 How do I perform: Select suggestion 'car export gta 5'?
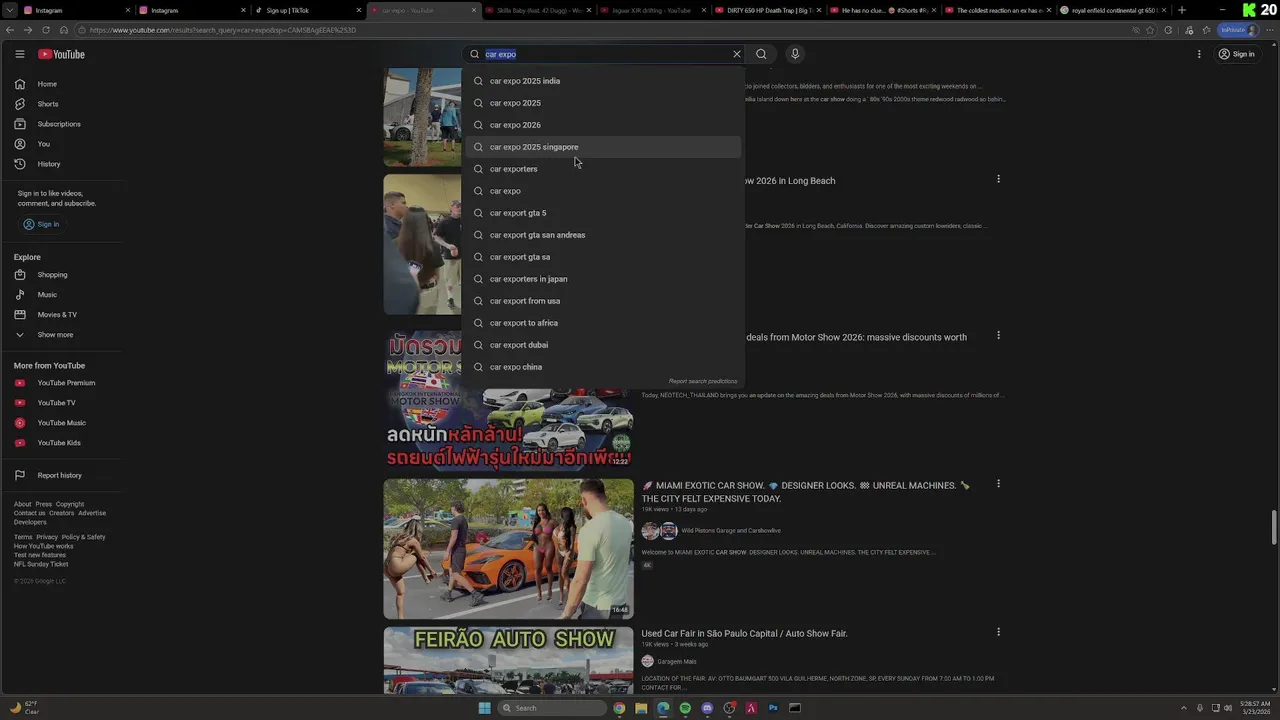tap(603, 213)
